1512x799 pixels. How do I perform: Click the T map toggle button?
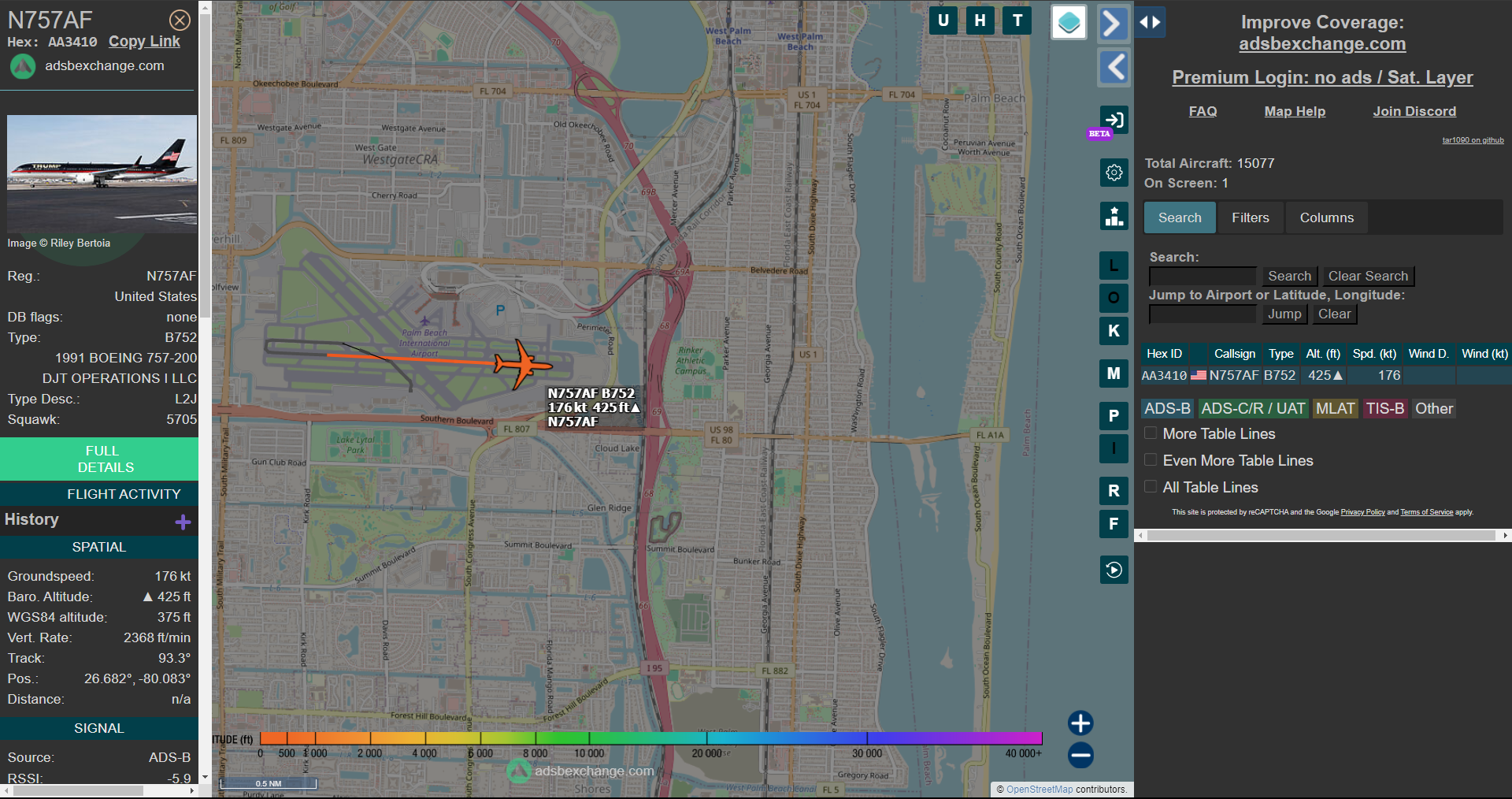coord(1017,20)
